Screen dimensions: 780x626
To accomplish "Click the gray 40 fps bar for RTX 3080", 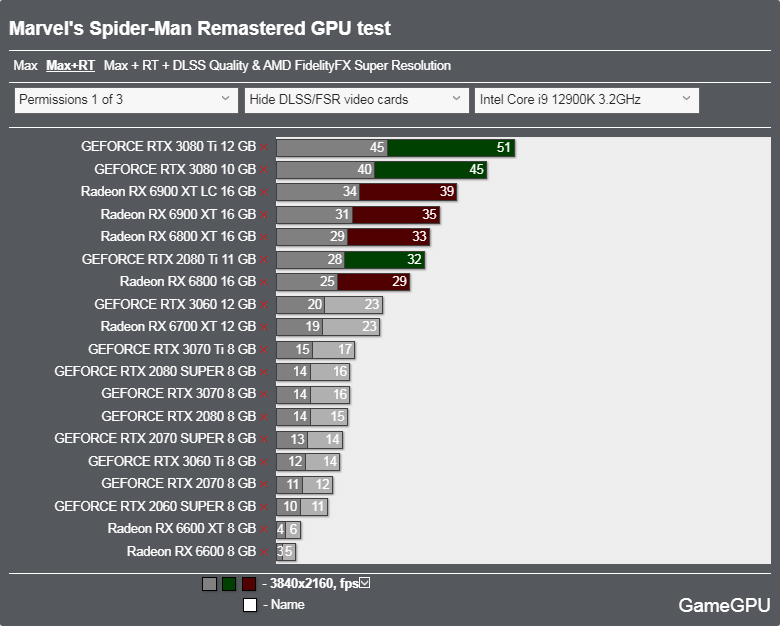I will pyautogui.click(x=326, y=170).
